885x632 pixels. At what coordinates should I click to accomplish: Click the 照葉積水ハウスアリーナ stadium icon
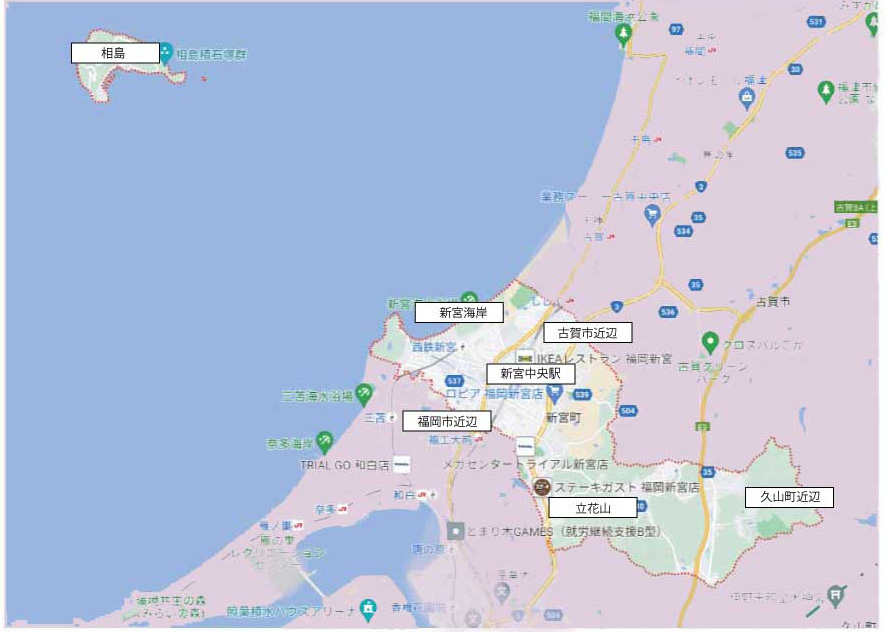368,607
